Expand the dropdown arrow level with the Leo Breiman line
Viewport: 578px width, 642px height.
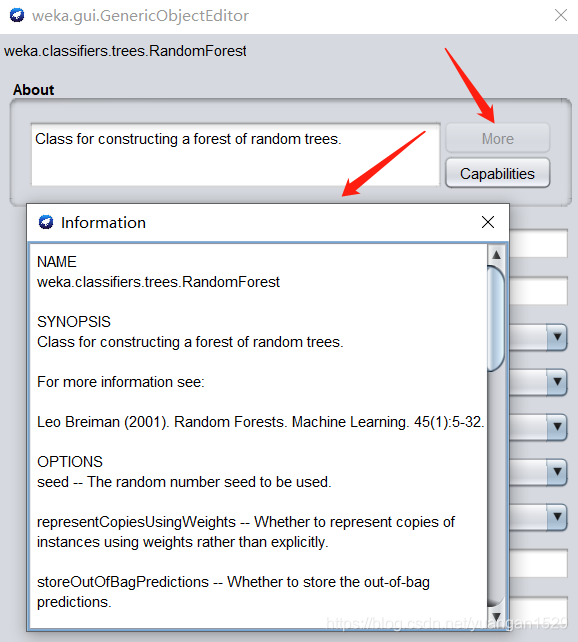point(557,427)
